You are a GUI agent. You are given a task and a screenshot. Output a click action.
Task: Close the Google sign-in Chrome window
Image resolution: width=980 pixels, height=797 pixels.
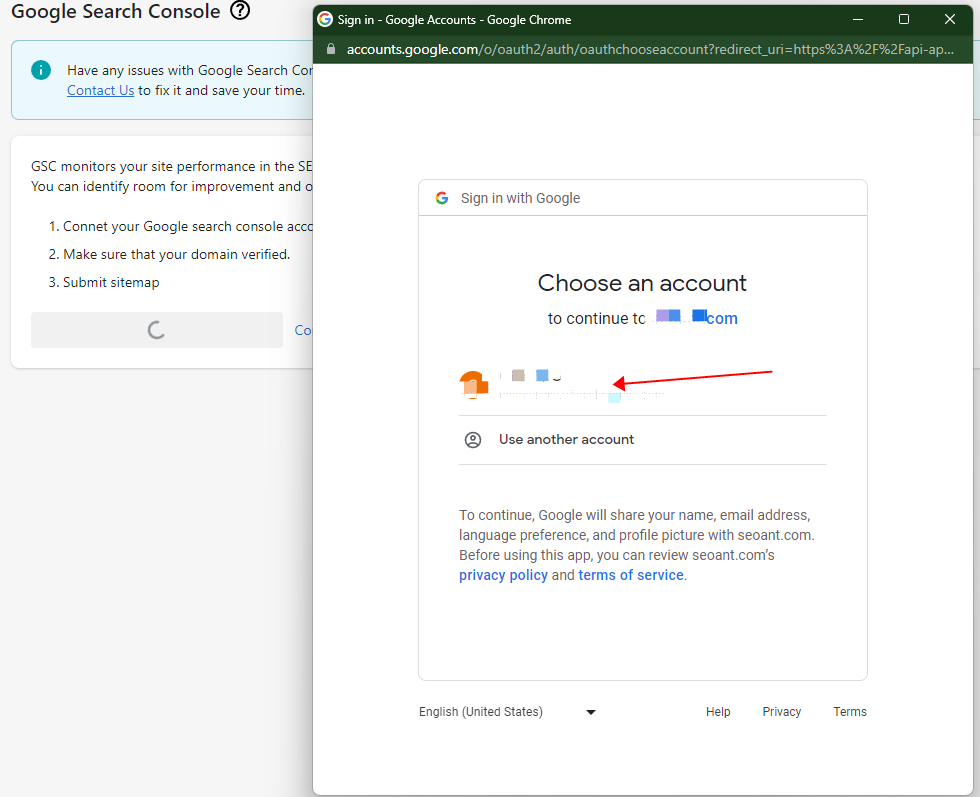[950, 19]
